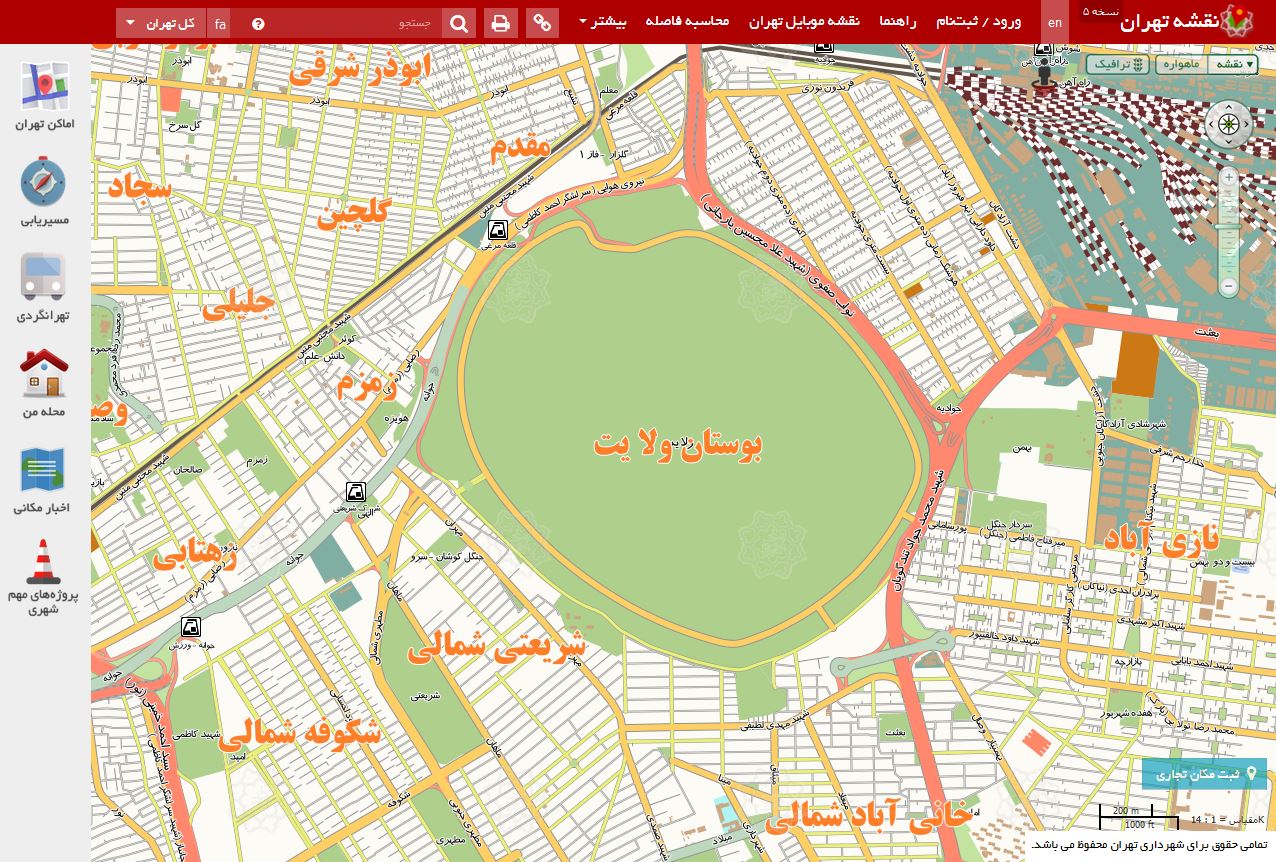
Task: Click the orange building block near بعثت
Action: 1135,363
